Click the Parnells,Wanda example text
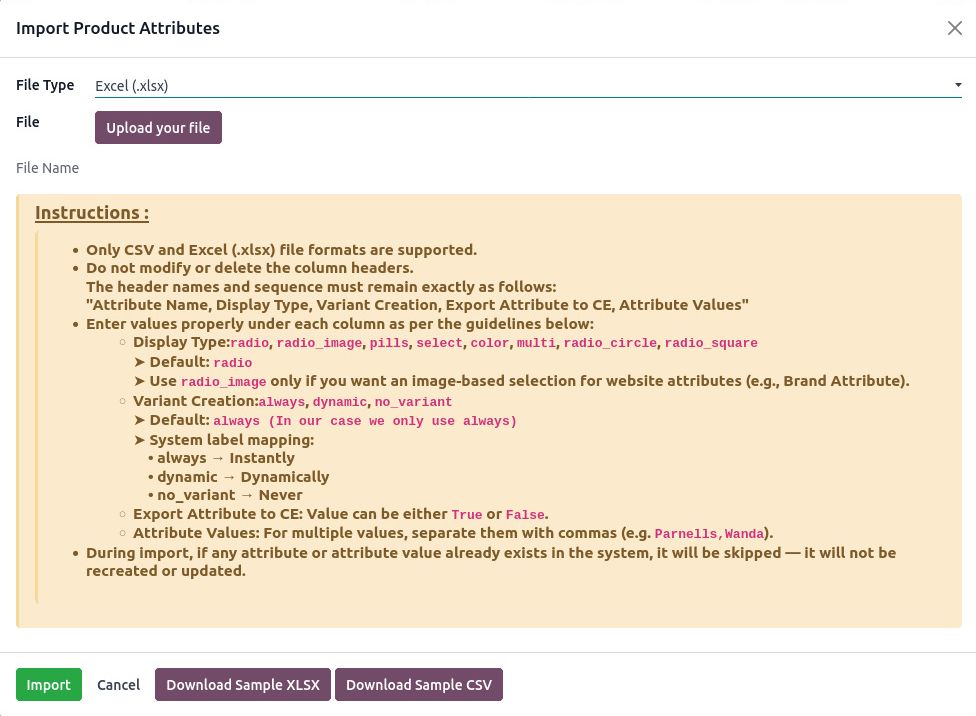Viewport: 976px width, 716px height. point(709,533)
